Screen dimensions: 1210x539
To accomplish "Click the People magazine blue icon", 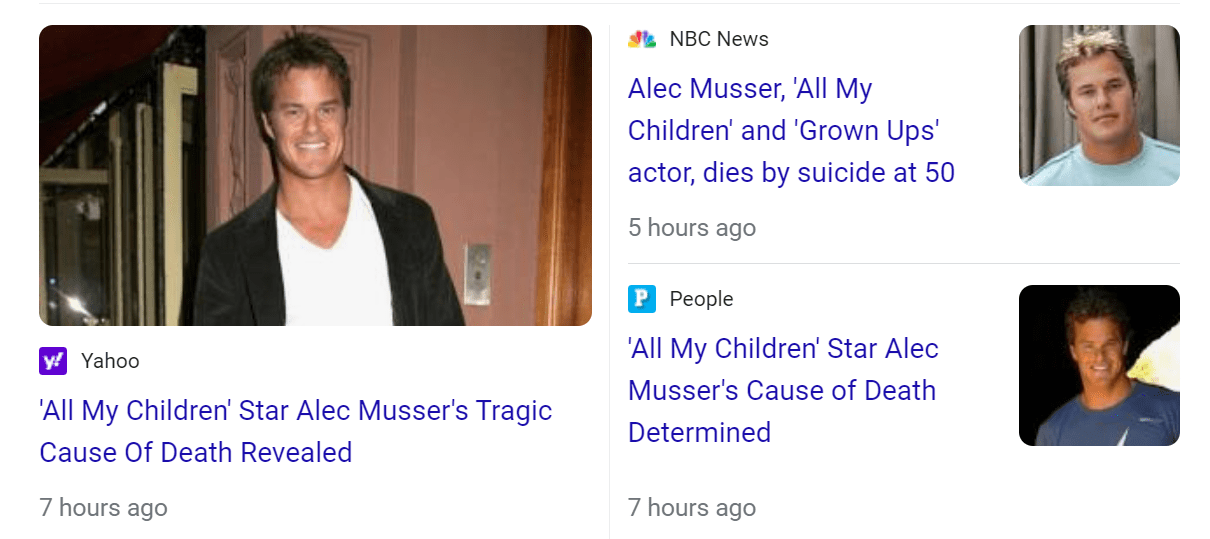I will pyautogui.click(x=642, y=298).
